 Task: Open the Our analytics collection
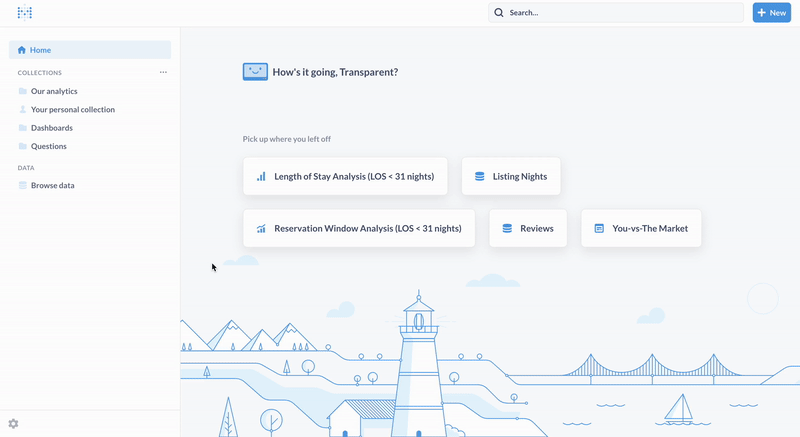tap(54, 91)
